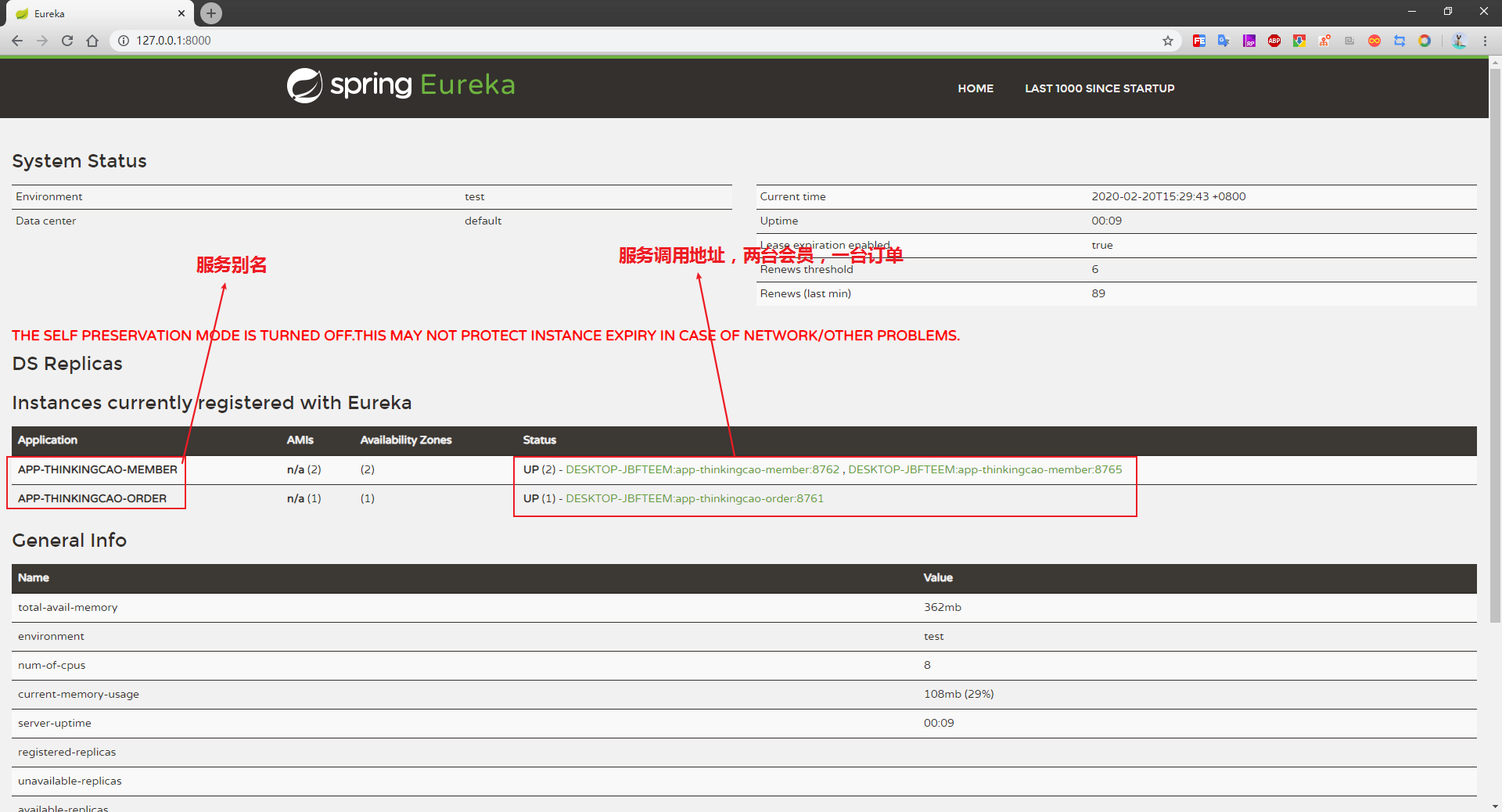Image resolution: width=1502 pixels, height=812 pixels.
Task: Click the Data center value default
Action: pos(483,221)
